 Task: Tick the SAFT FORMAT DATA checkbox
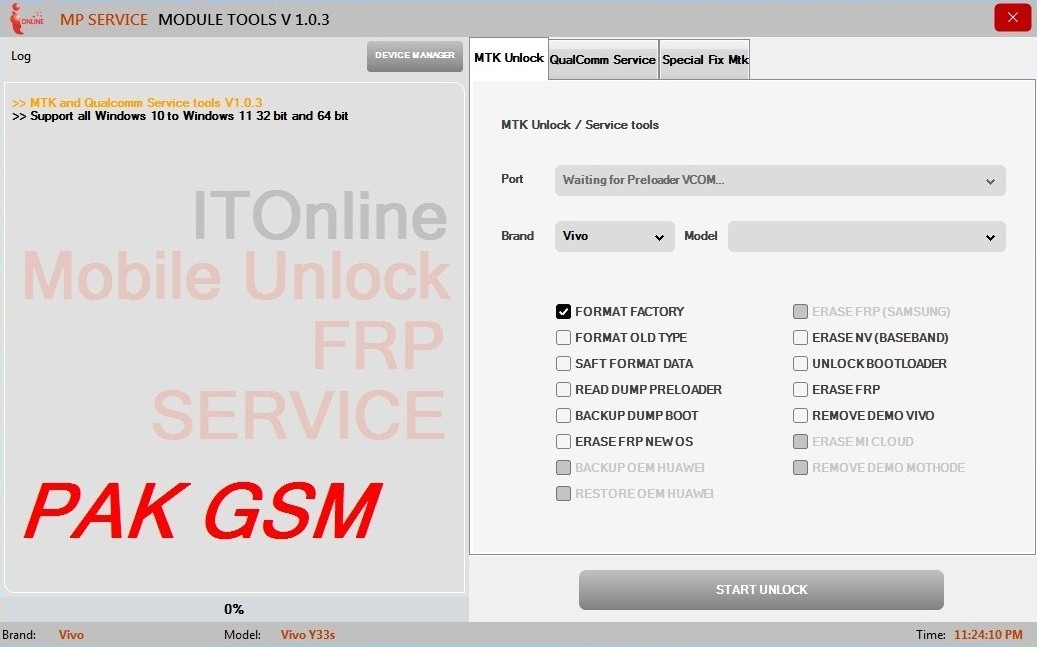pos(563,363)
